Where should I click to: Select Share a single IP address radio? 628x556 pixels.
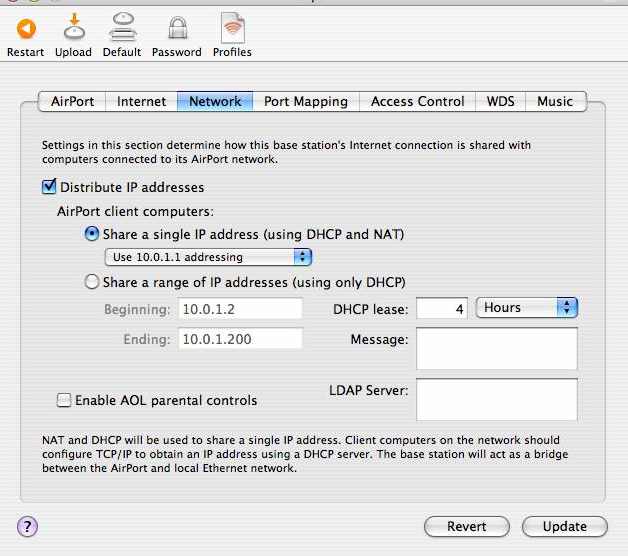pyautogui.click(x=92, y=234)
